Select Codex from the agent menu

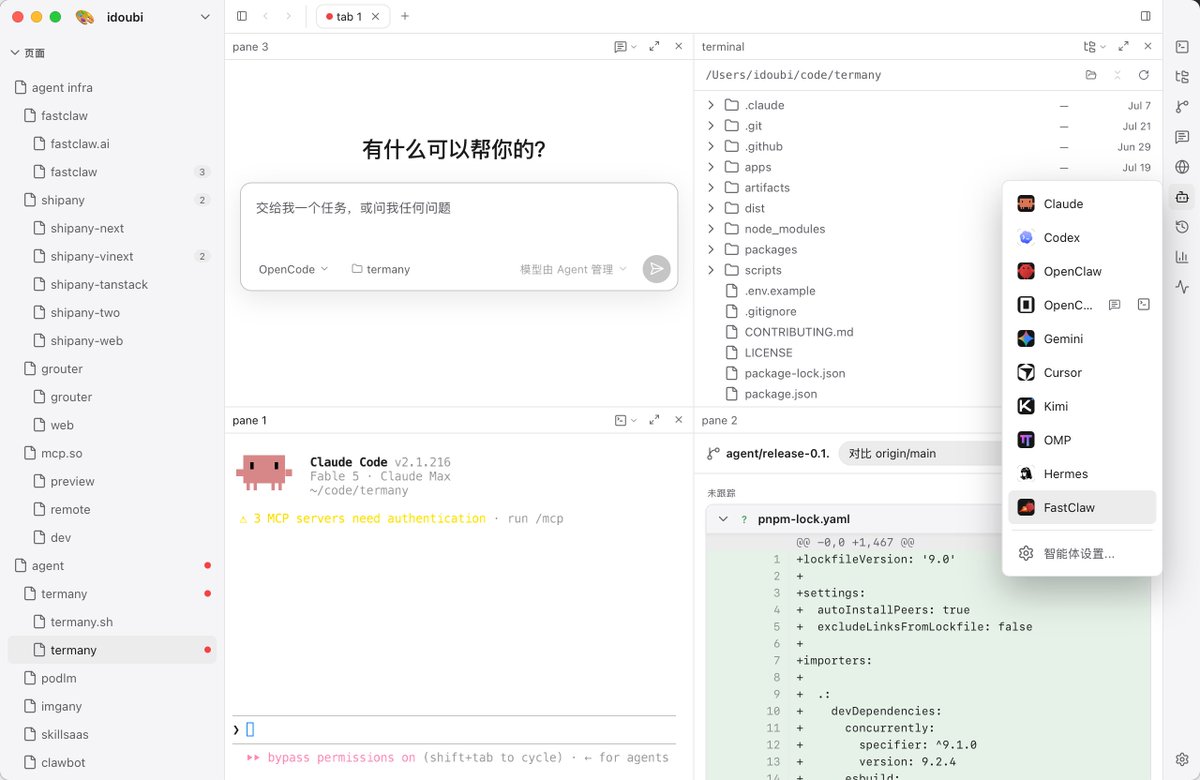coord(1082,238)
